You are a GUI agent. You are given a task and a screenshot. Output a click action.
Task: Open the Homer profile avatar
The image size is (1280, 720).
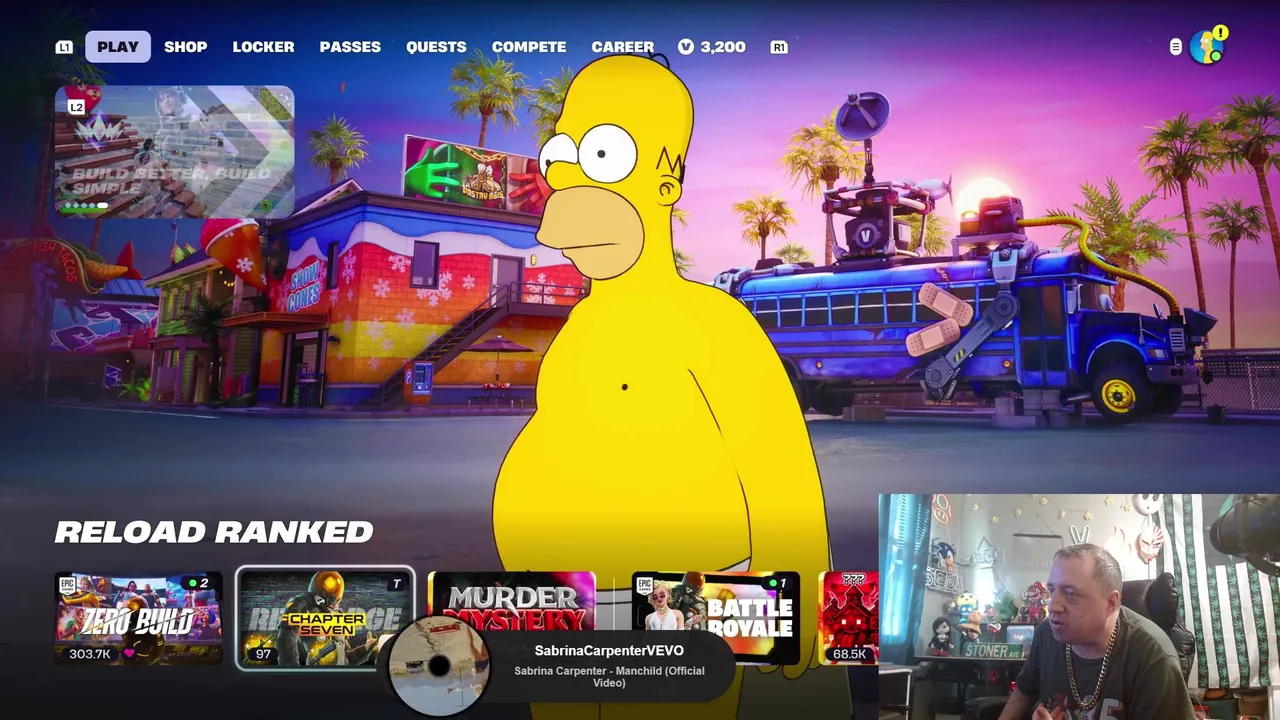coord(1206,48)
